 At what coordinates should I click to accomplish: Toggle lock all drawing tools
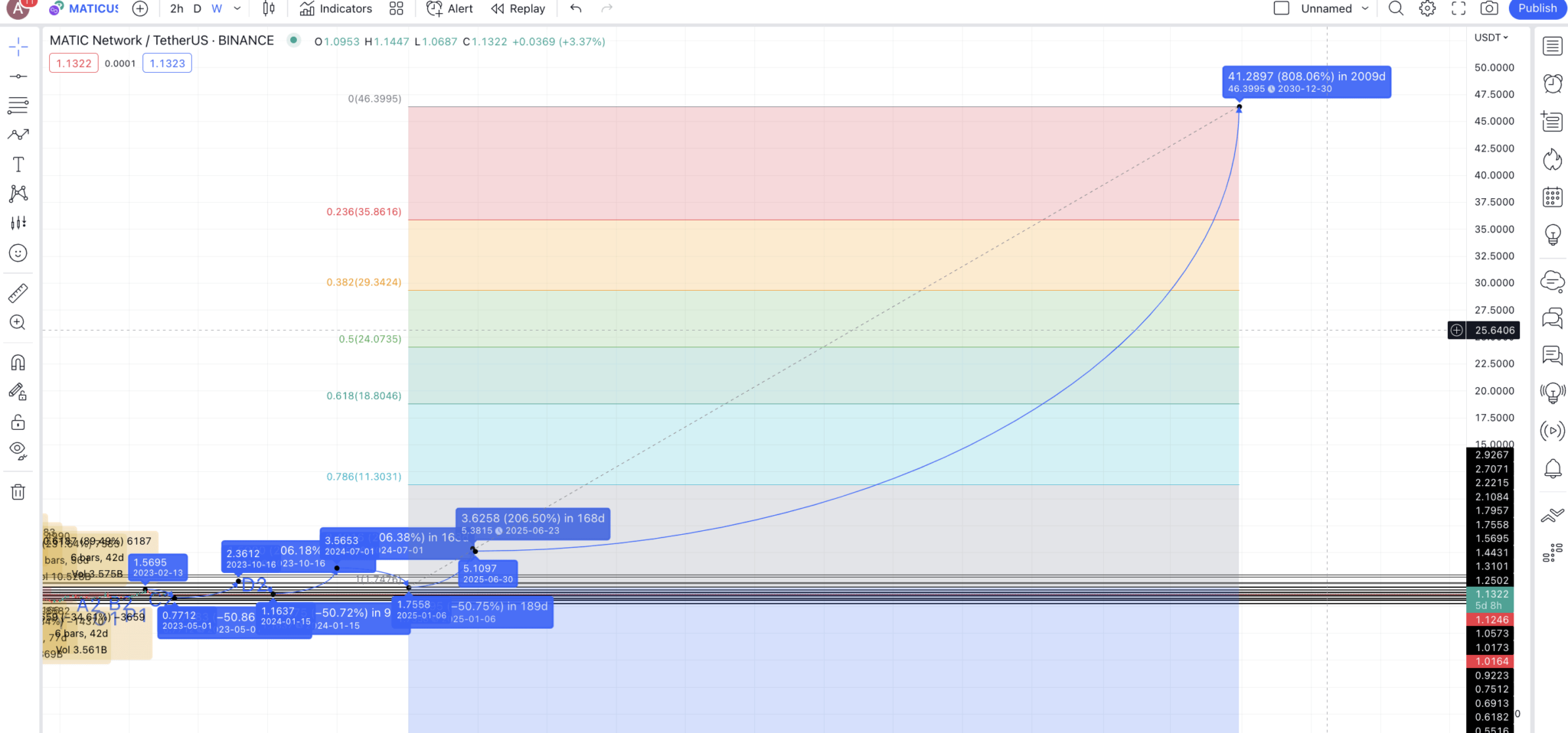pos(18,422)
